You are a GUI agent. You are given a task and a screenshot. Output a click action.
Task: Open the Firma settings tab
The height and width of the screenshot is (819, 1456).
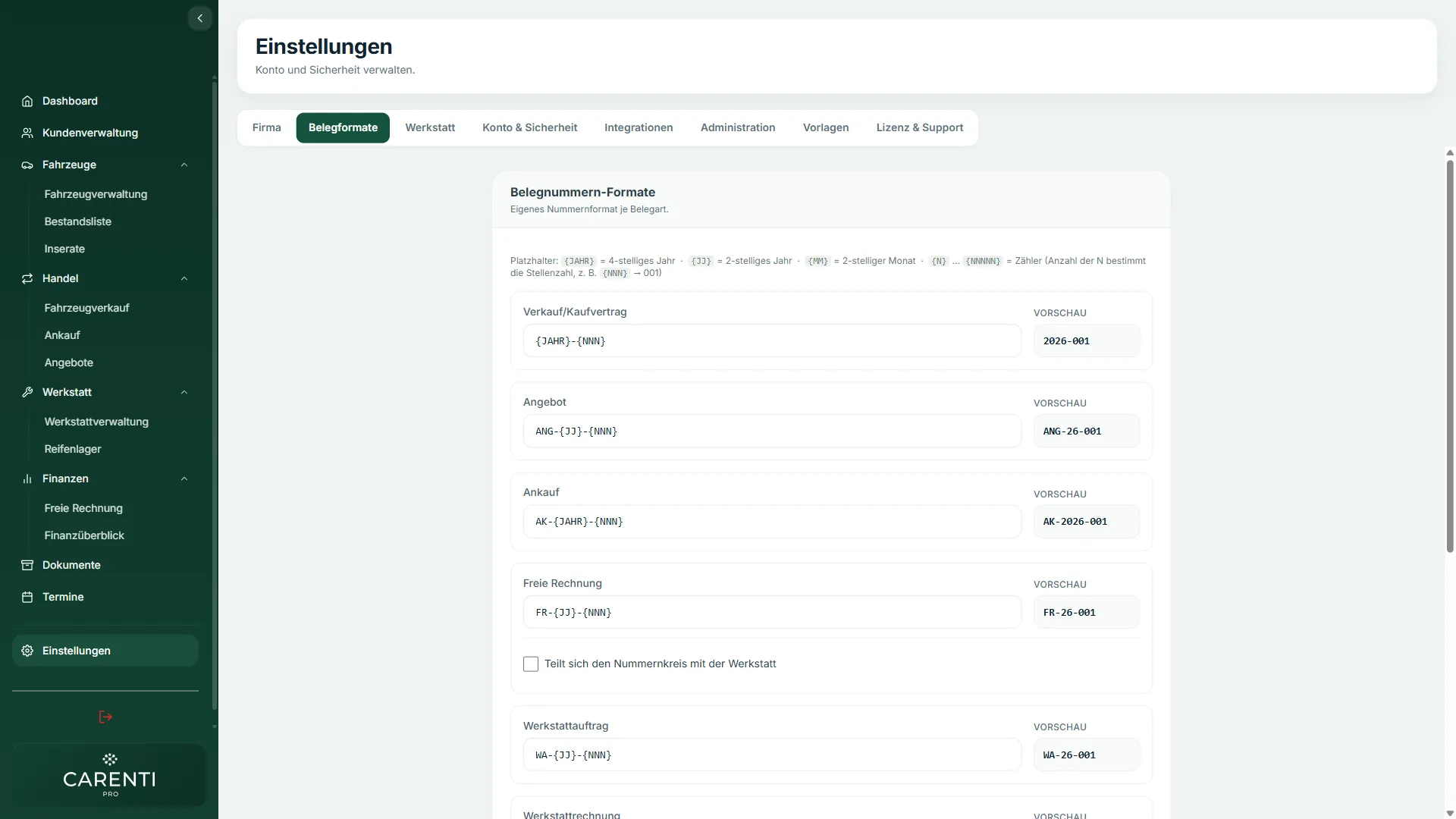pyautogui.click(x=266, y=127)
